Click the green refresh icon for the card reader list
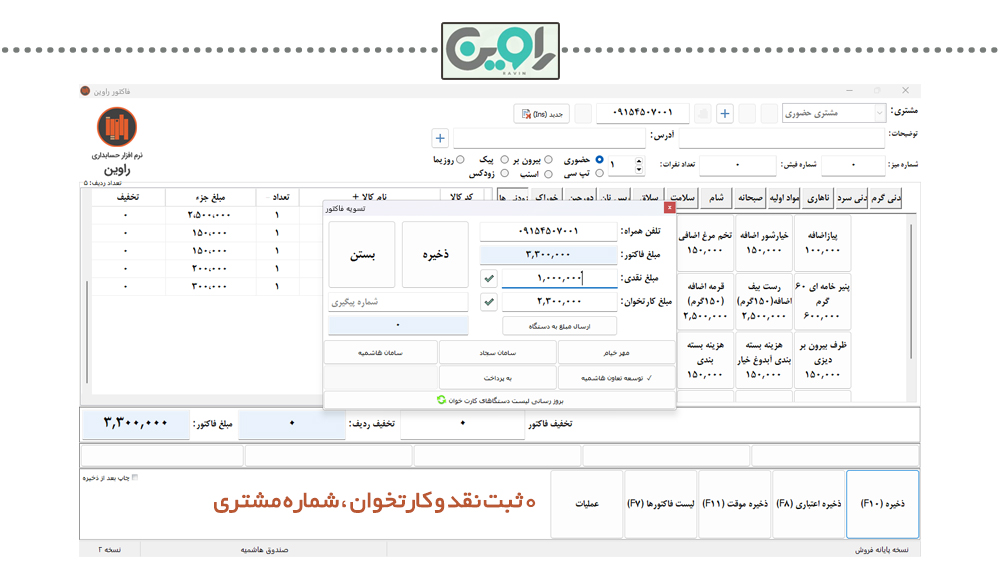 tap(441, 399)
